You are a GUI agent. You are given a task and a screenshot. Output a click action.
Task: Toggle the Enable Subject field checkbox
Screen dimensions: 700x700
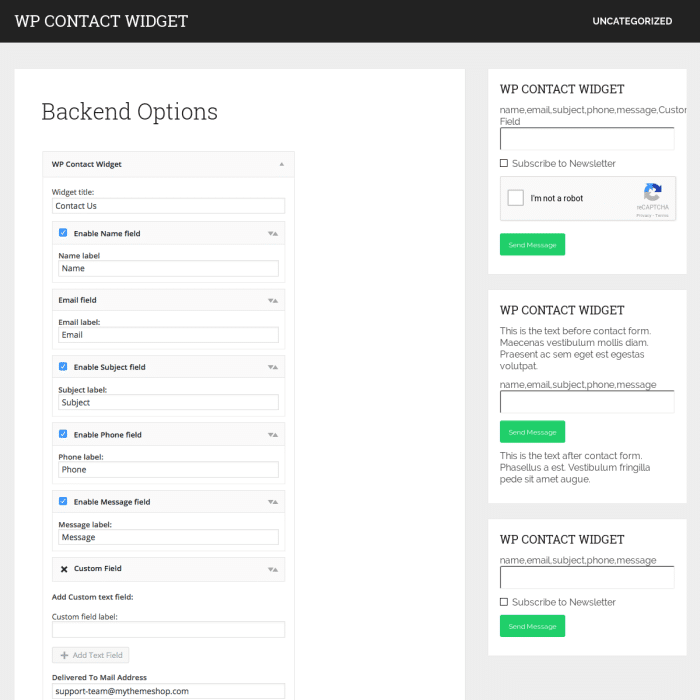point(63,367)
